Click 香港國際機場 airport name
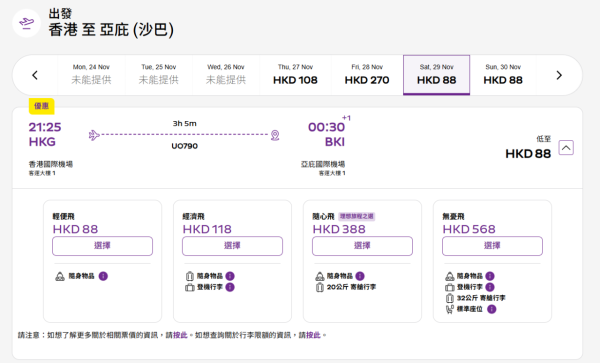 point(51,164)
